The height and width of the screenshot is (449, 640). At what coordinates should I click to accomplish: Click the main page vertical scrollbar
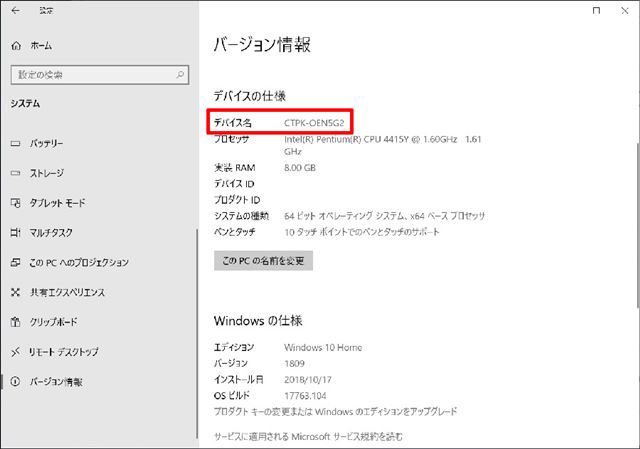638,224
